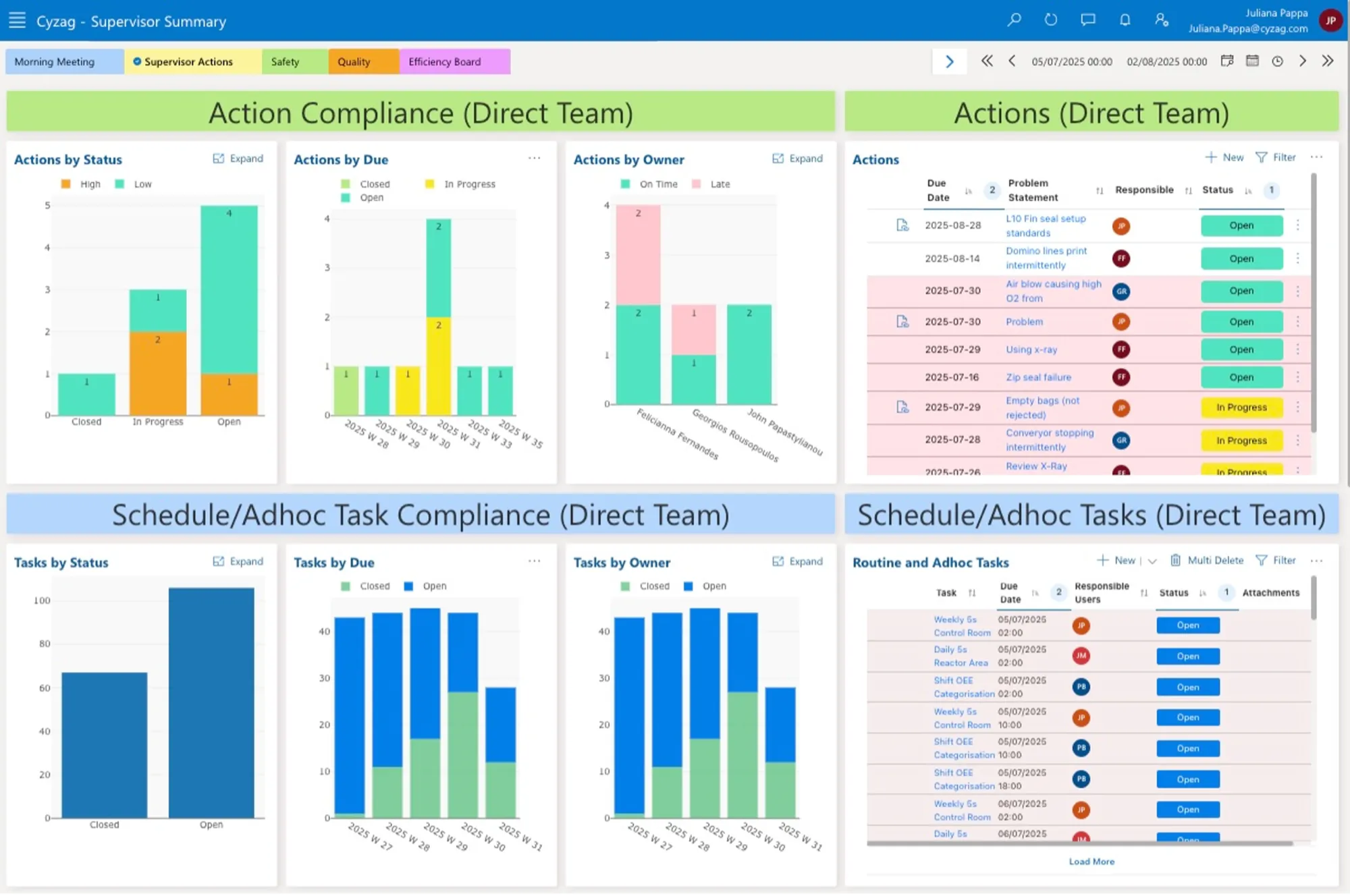1350x896 pixels.
Task: Click the Actions table vertical scrollbar
Action: point(1314,302)
